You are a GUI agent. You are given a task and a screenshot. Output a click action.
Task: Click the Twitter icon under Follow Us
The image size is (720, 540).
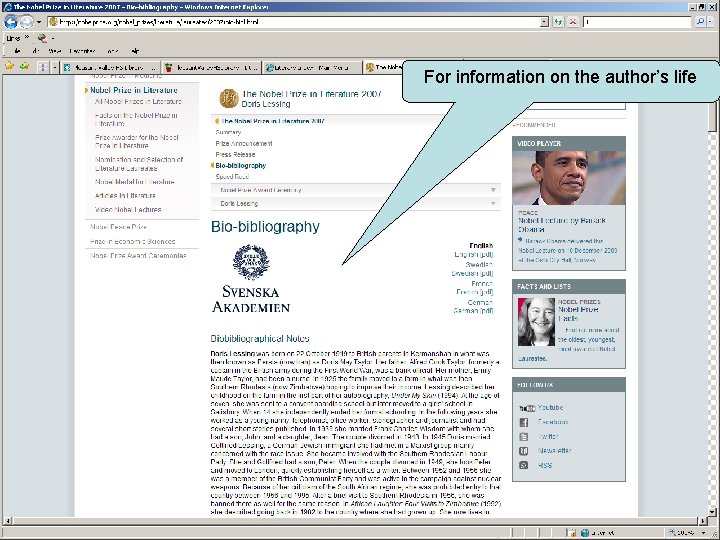523,437
